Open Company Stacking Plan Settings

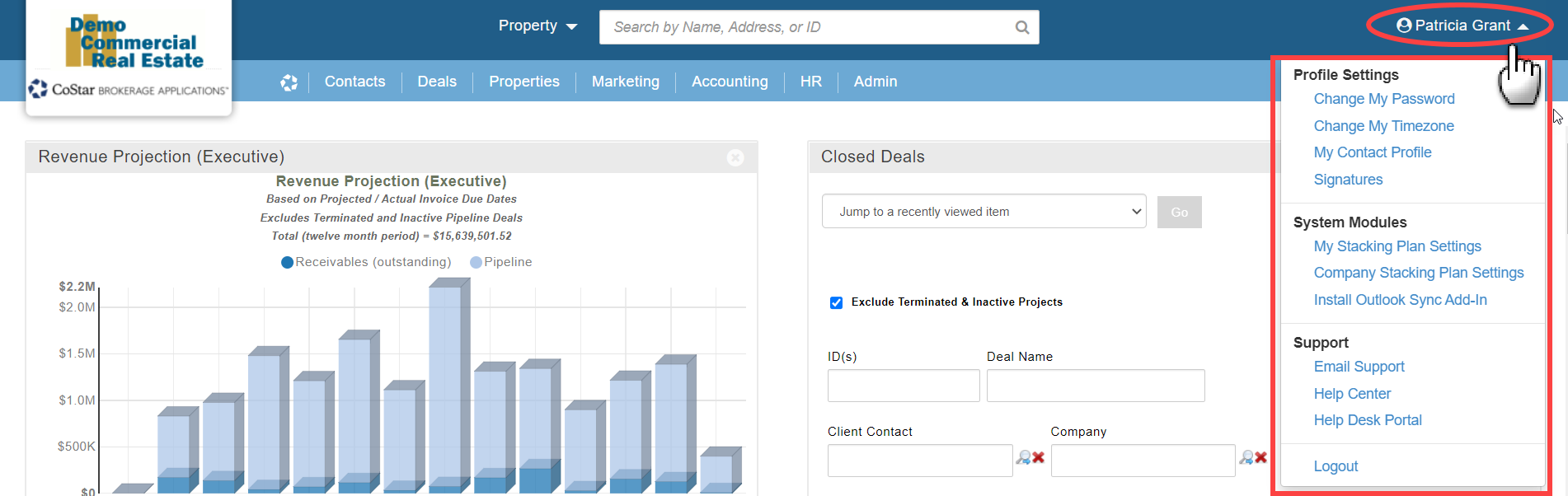pos(1419,273)
